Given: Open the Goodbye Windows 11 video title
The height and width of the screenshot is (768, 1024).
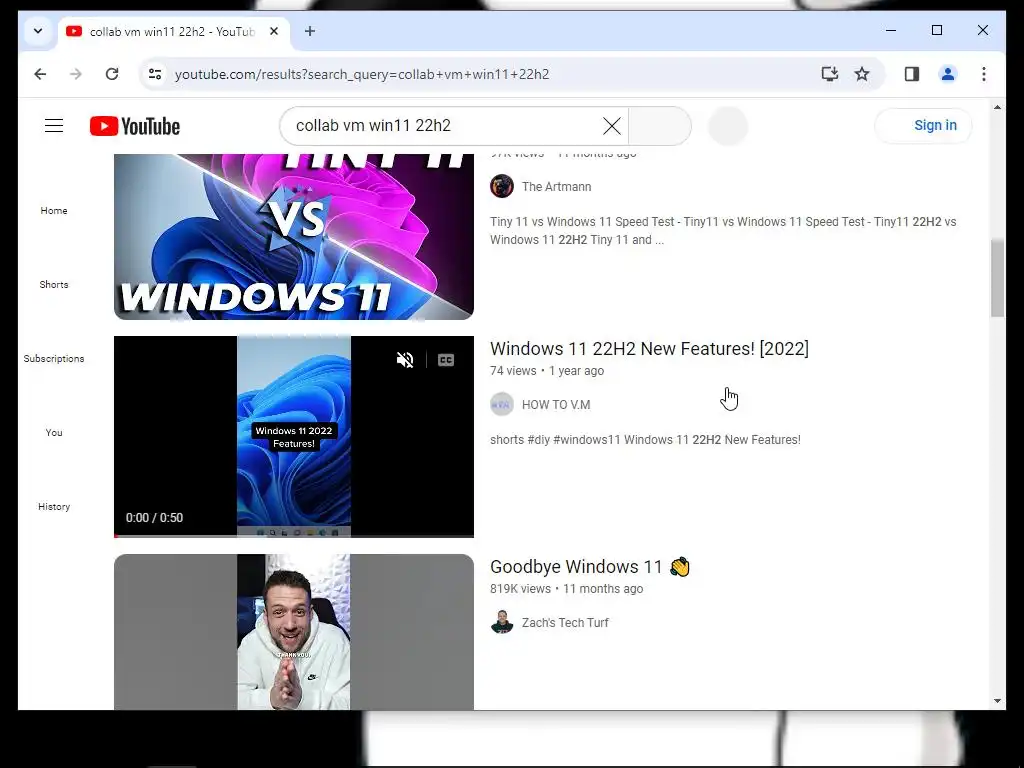Looking at the screenshot, I should 590,567.
